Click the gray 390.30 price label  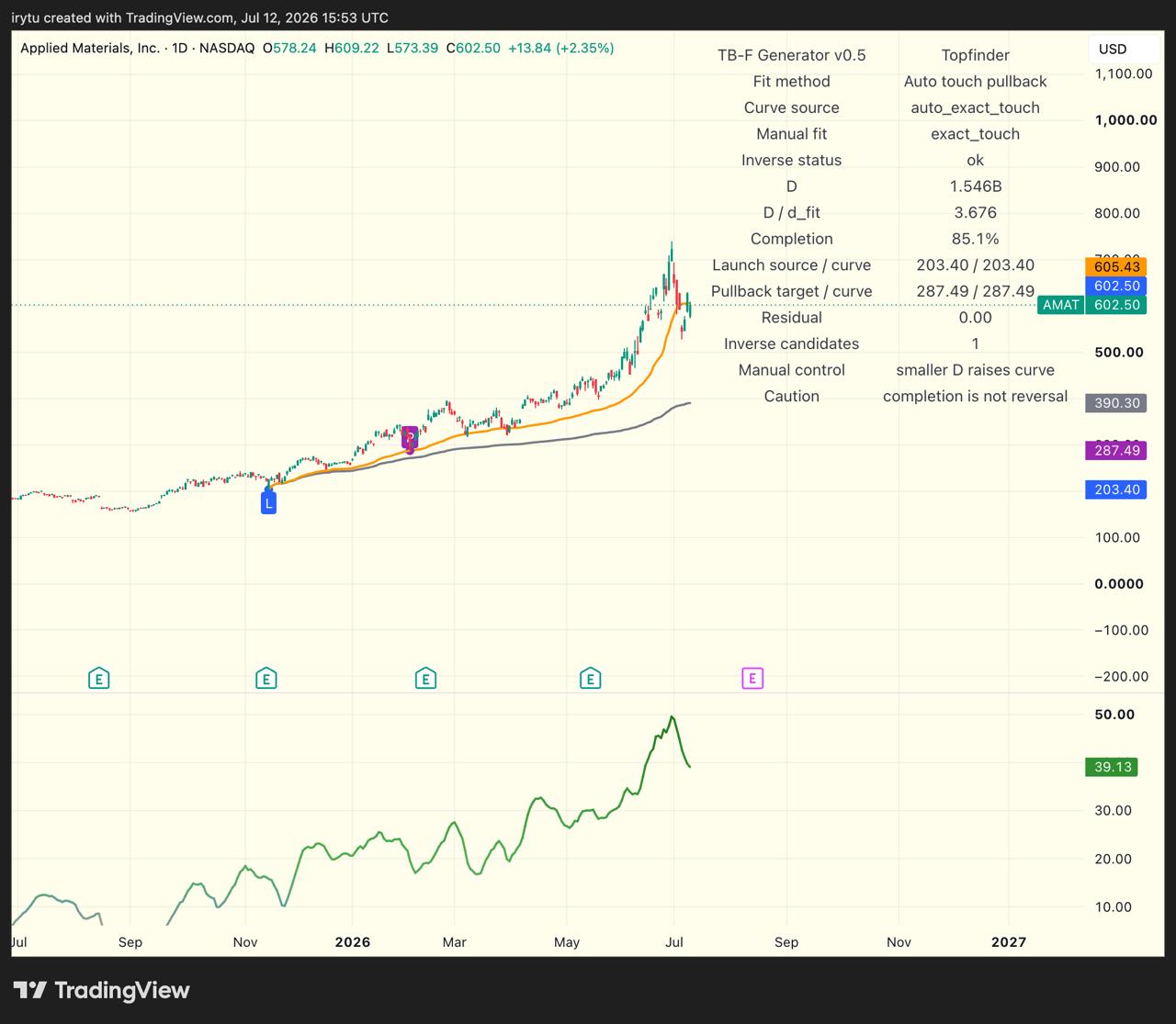[1115, 402]
